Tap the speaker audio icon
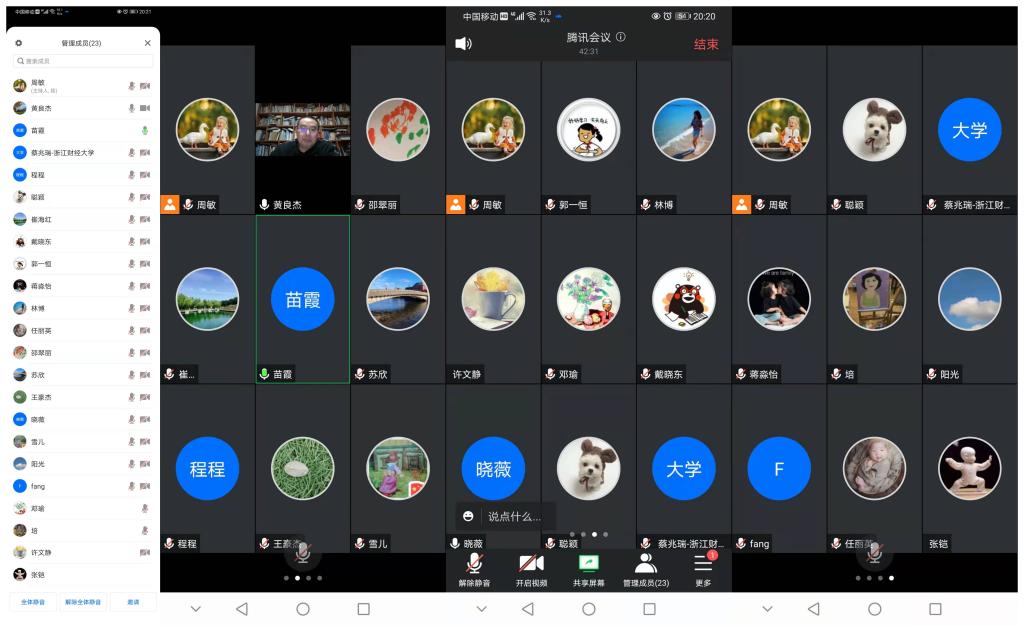The height and width of the screenshot is (632, 1024). (x=463, y=44)
